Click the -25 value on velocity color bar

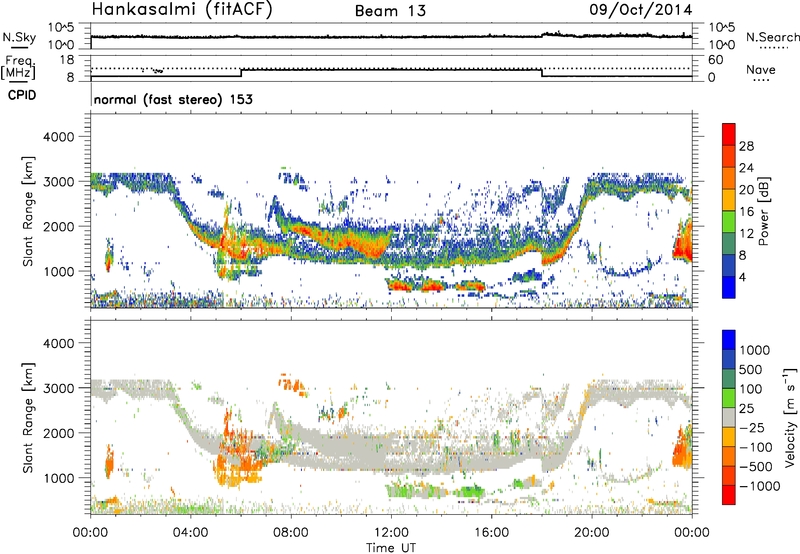[x=752, y=428]
